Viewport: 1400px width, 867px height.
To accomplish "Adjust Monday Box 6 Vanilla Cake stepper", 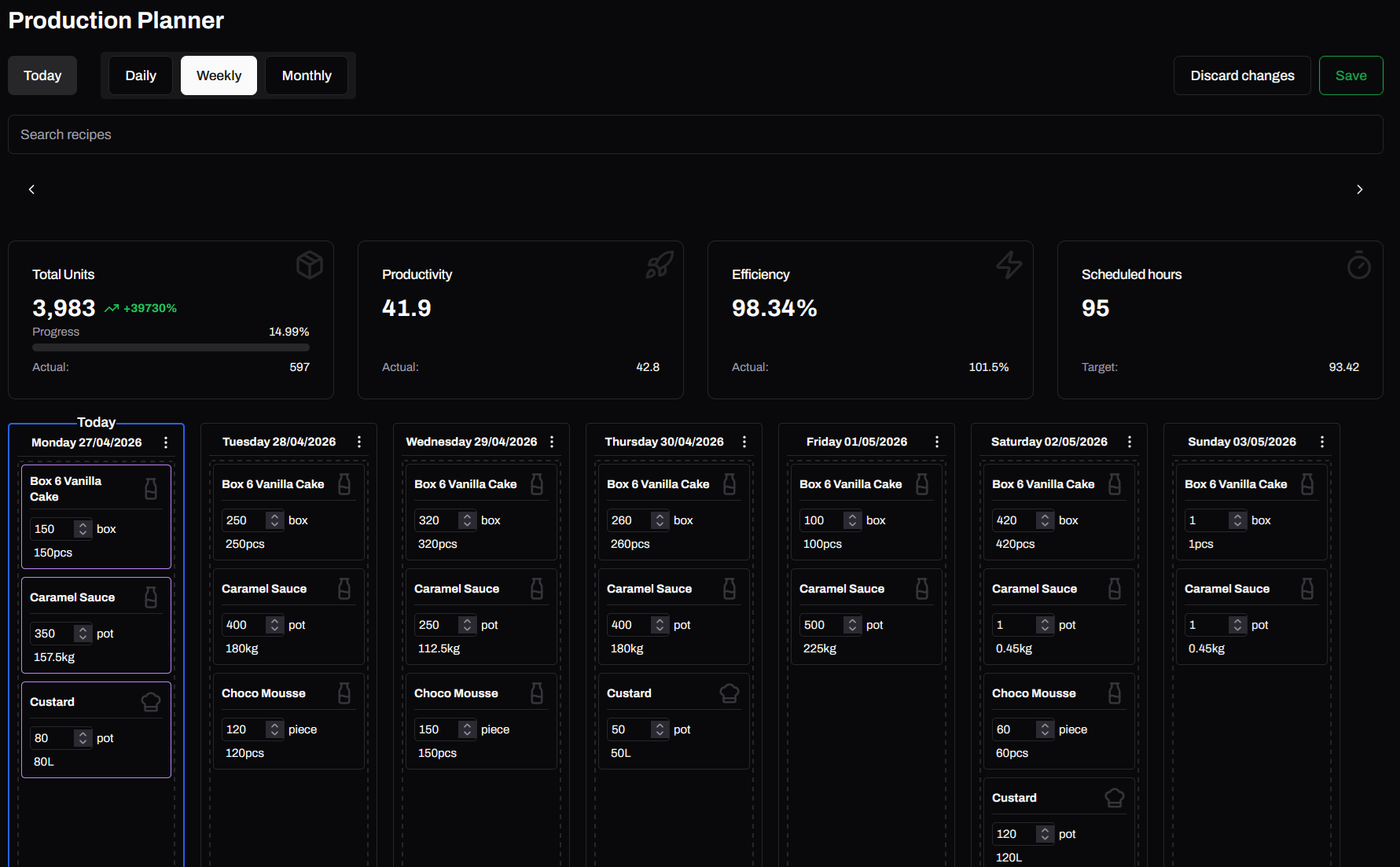I will tap(83, 529).
